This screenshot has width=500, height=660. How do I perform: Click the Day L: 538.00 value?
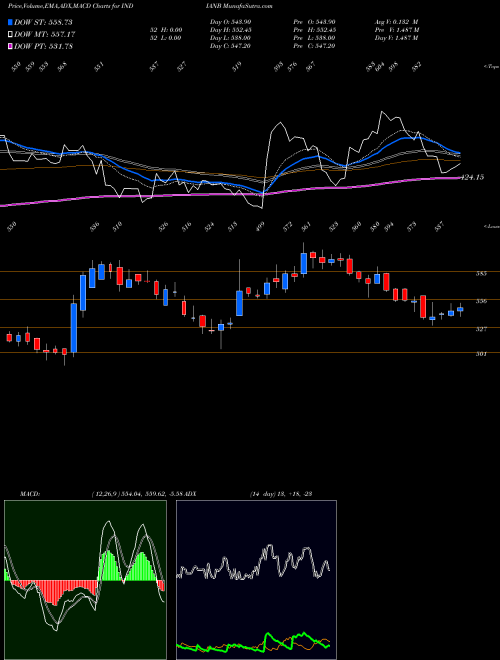point(230,38)
